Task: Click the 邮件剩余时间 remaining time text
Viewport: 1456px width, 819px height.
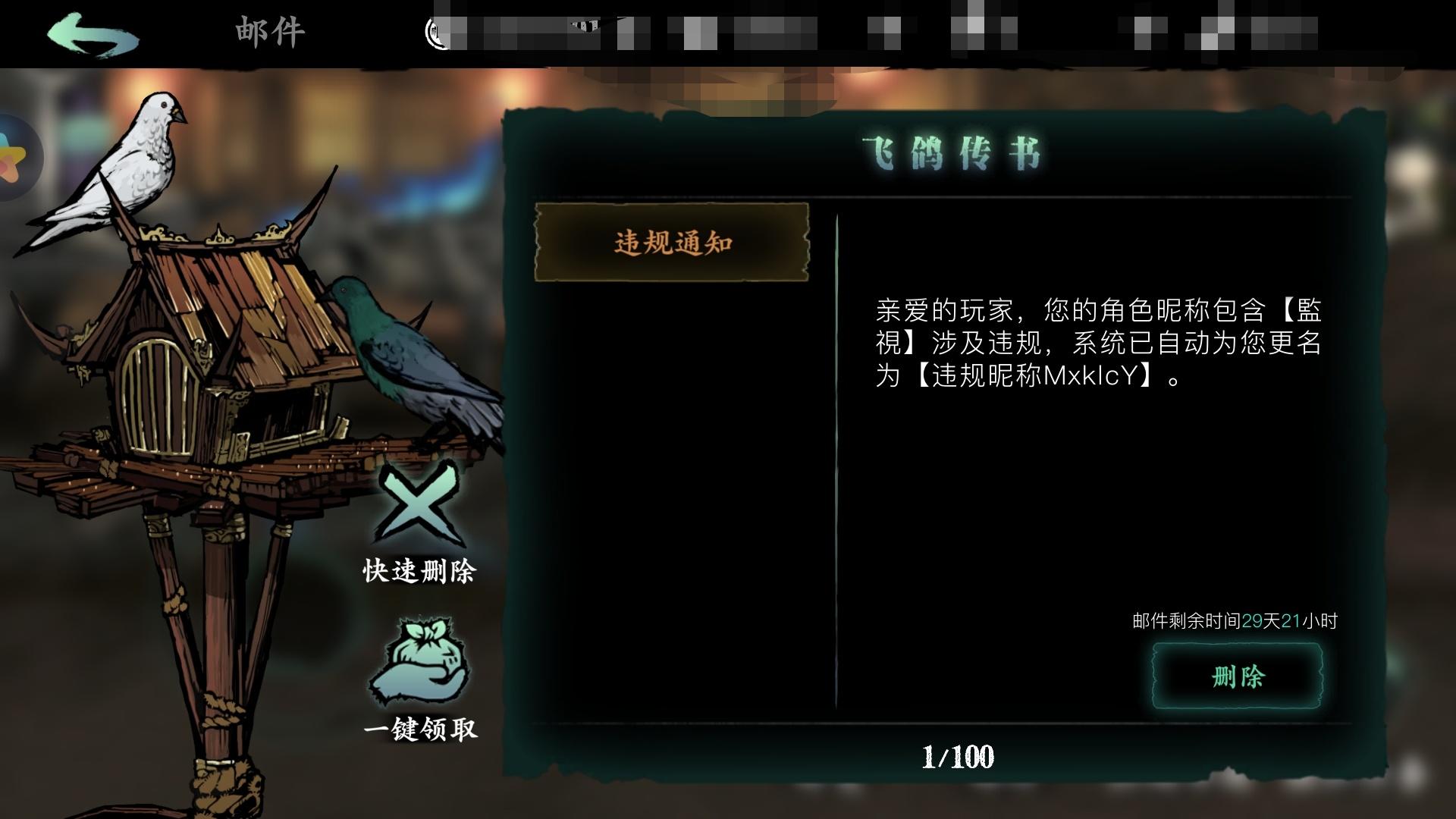Action: click(1235, 621)
